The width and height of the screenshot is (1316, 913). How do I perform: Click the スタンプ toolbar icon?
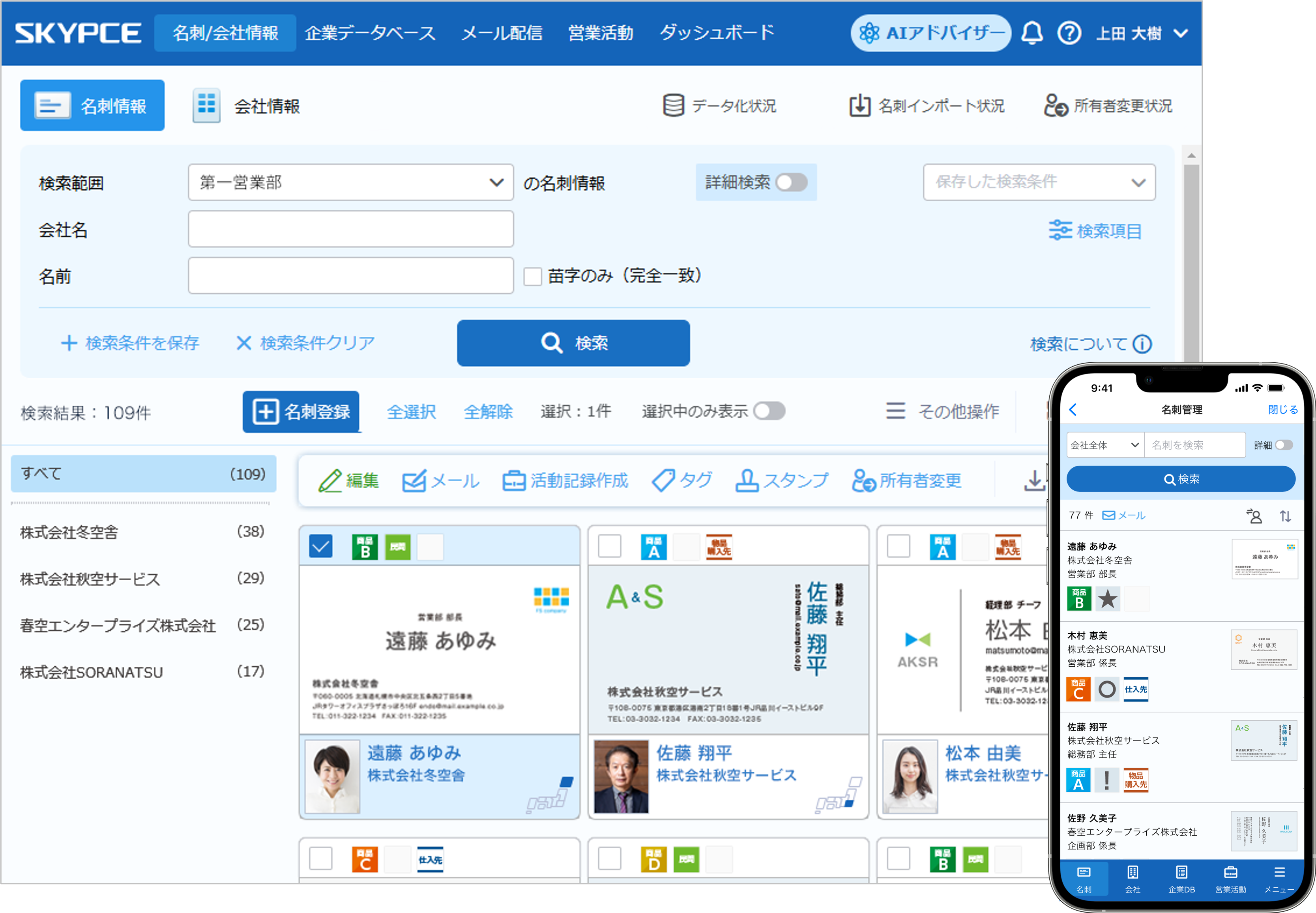click(x=781, y=480)
